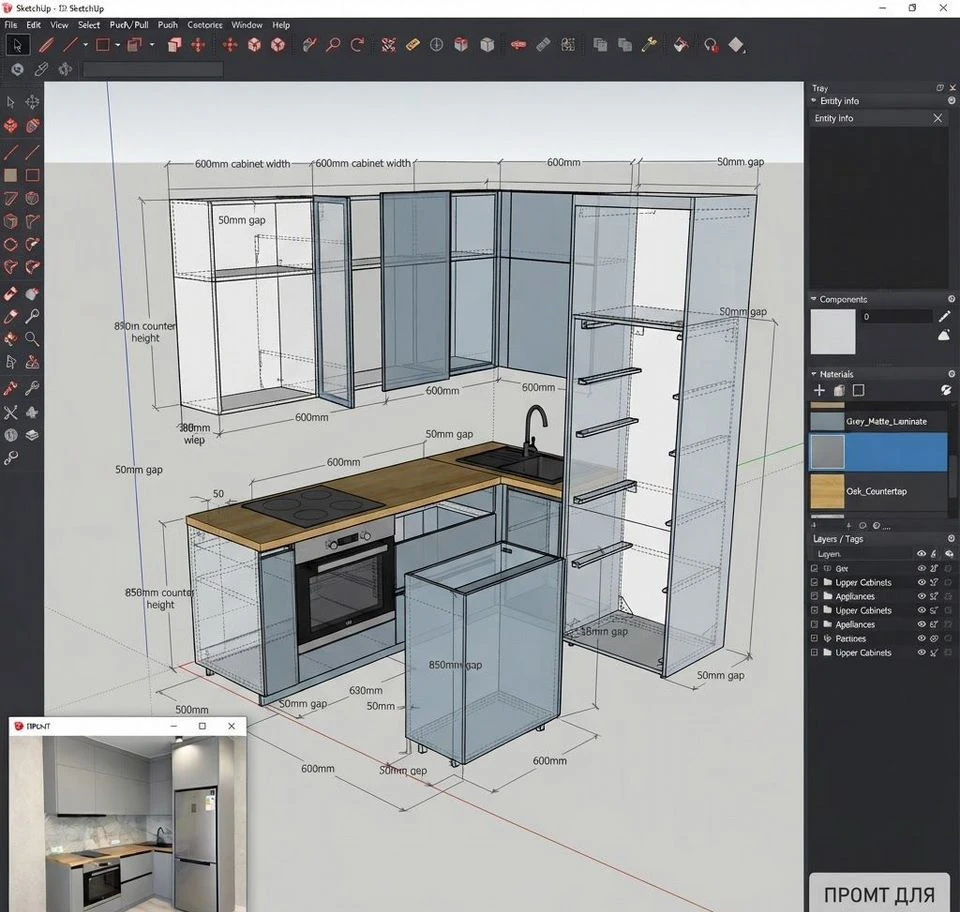
Task: Hide the Gex layer with its eye icon
Action: (921, 568)
